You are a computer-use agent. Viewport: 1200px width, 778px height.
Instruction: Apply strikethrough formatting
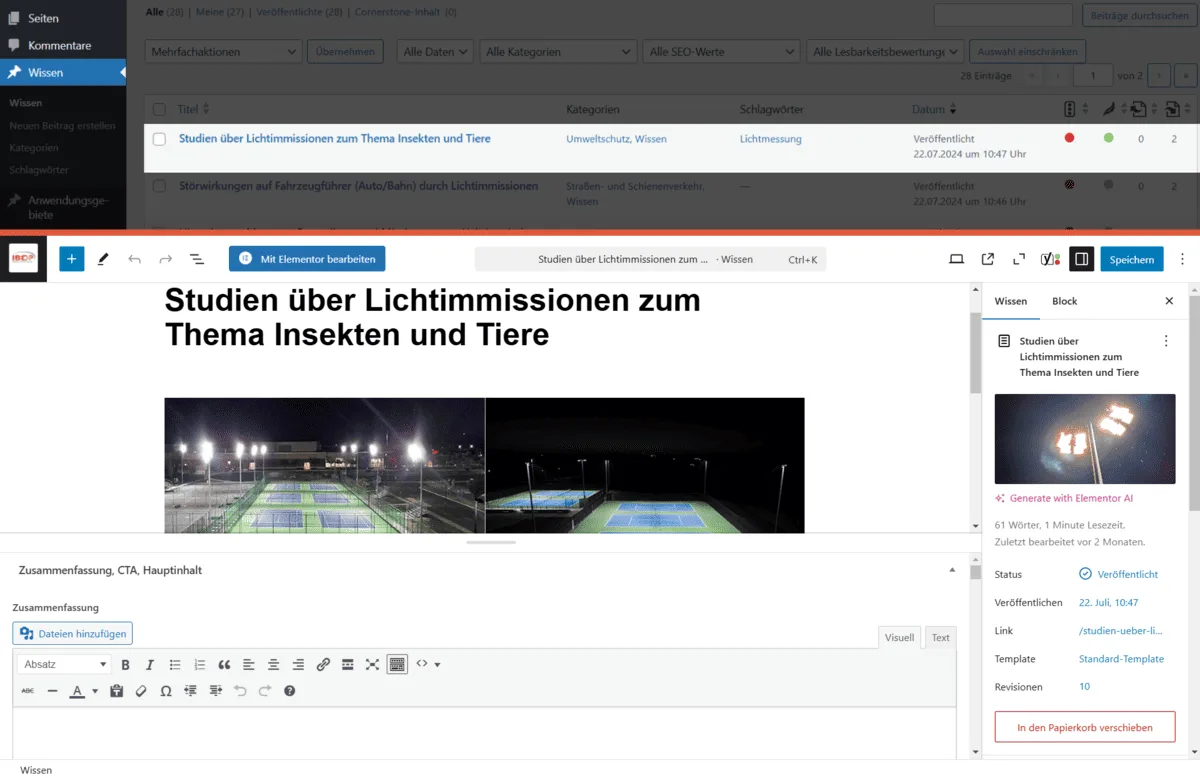pyautogui.click(x=27, y=690)
